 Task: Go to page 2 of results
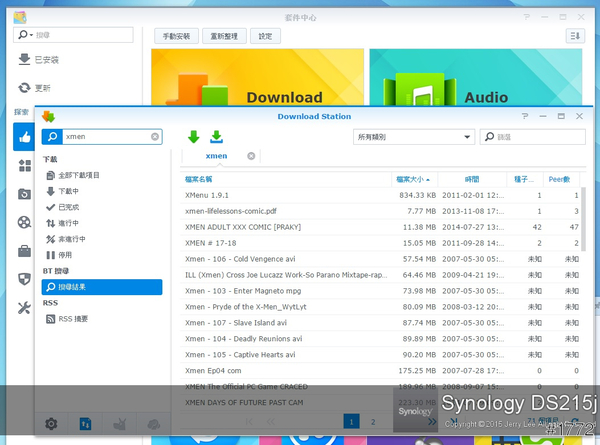373,423
